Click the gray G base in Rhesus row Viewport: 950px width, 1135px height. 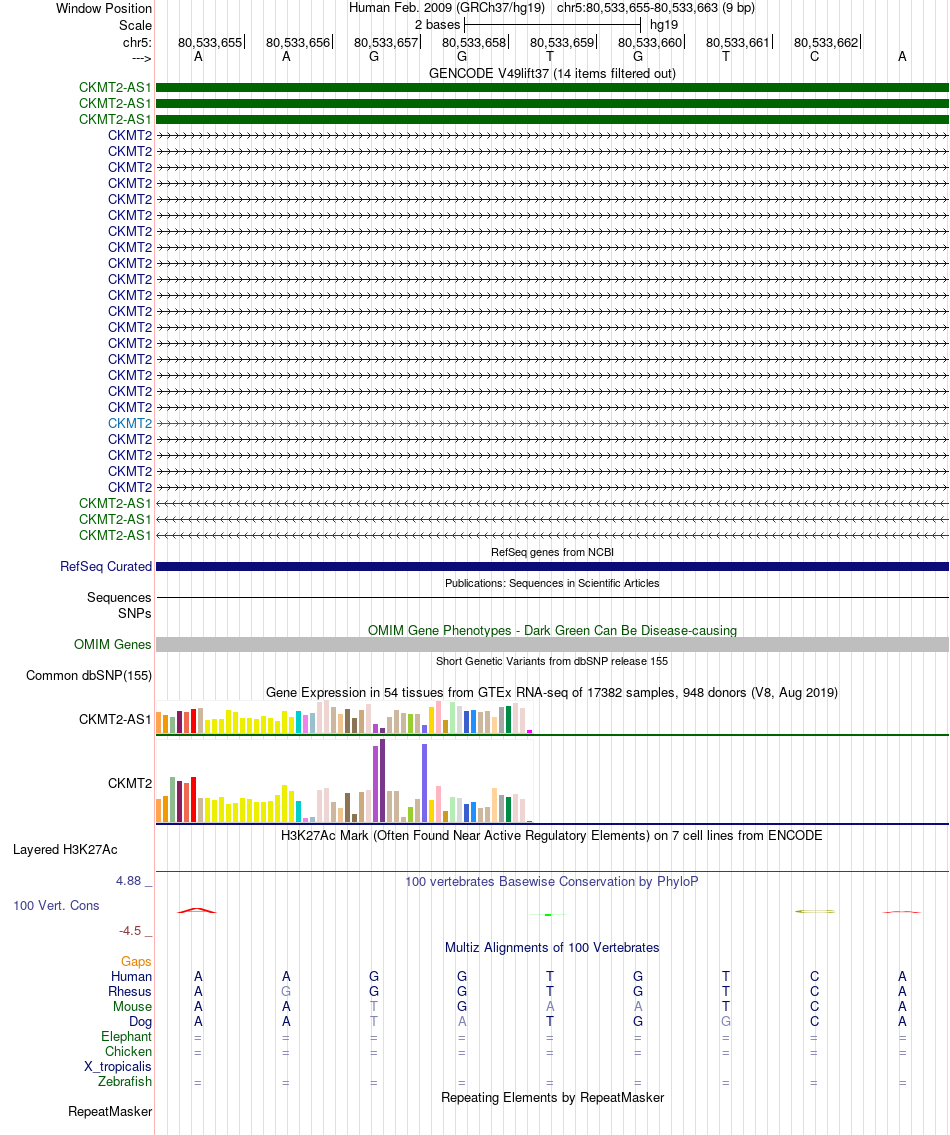point(286,992)
